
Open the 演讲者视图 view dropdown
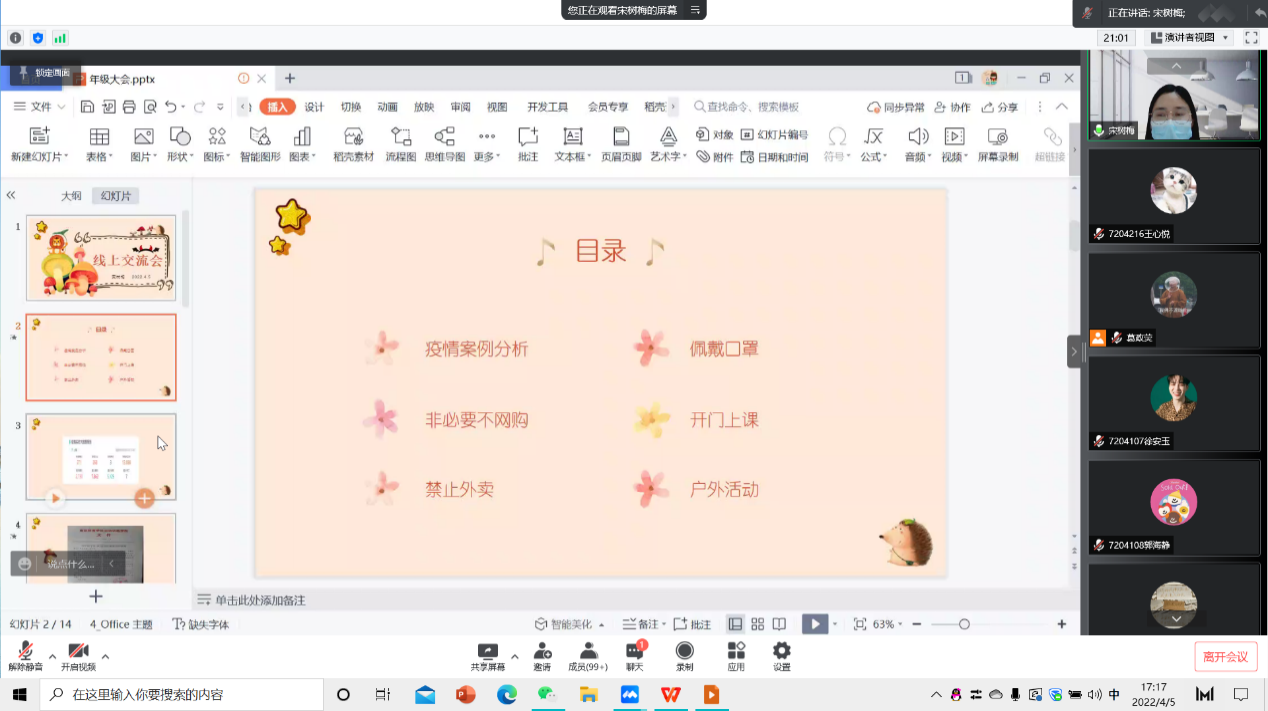[x=1190, y=37]
